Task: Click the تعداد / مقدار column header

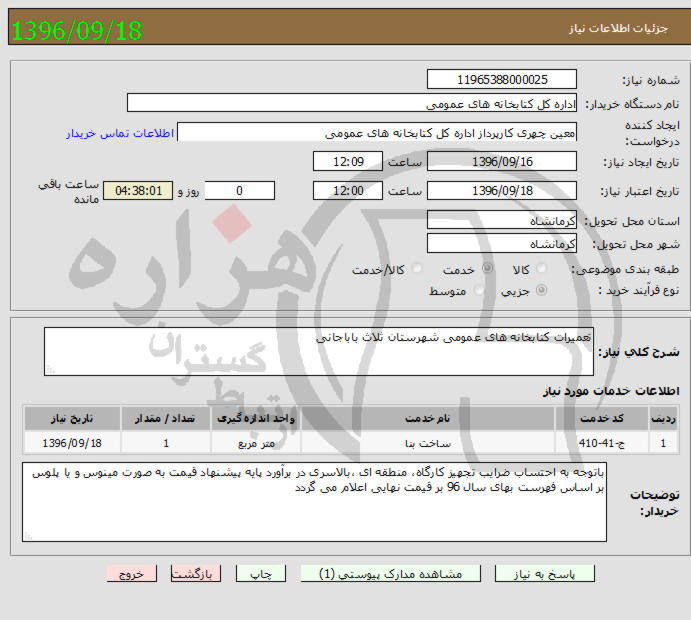Action: click(166, 418)
